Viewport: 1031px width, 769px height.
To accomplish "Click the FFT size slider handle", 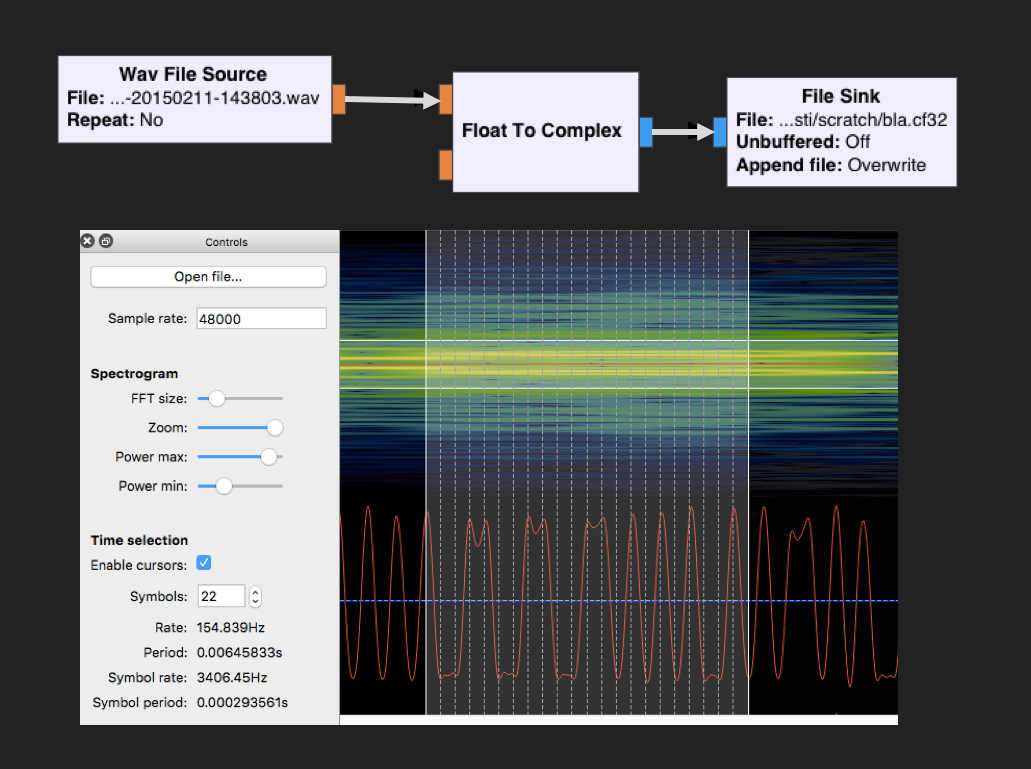I will coord(217,399).
